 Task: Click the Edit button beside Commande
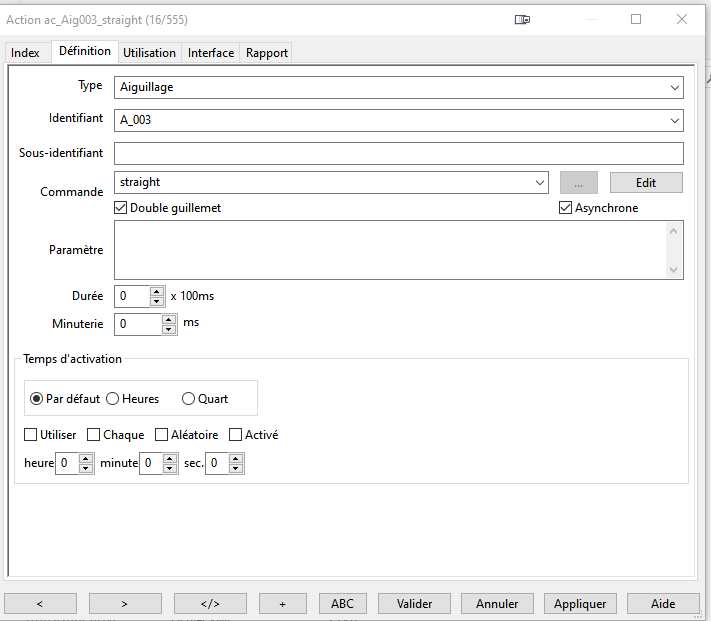coord(646,183)
